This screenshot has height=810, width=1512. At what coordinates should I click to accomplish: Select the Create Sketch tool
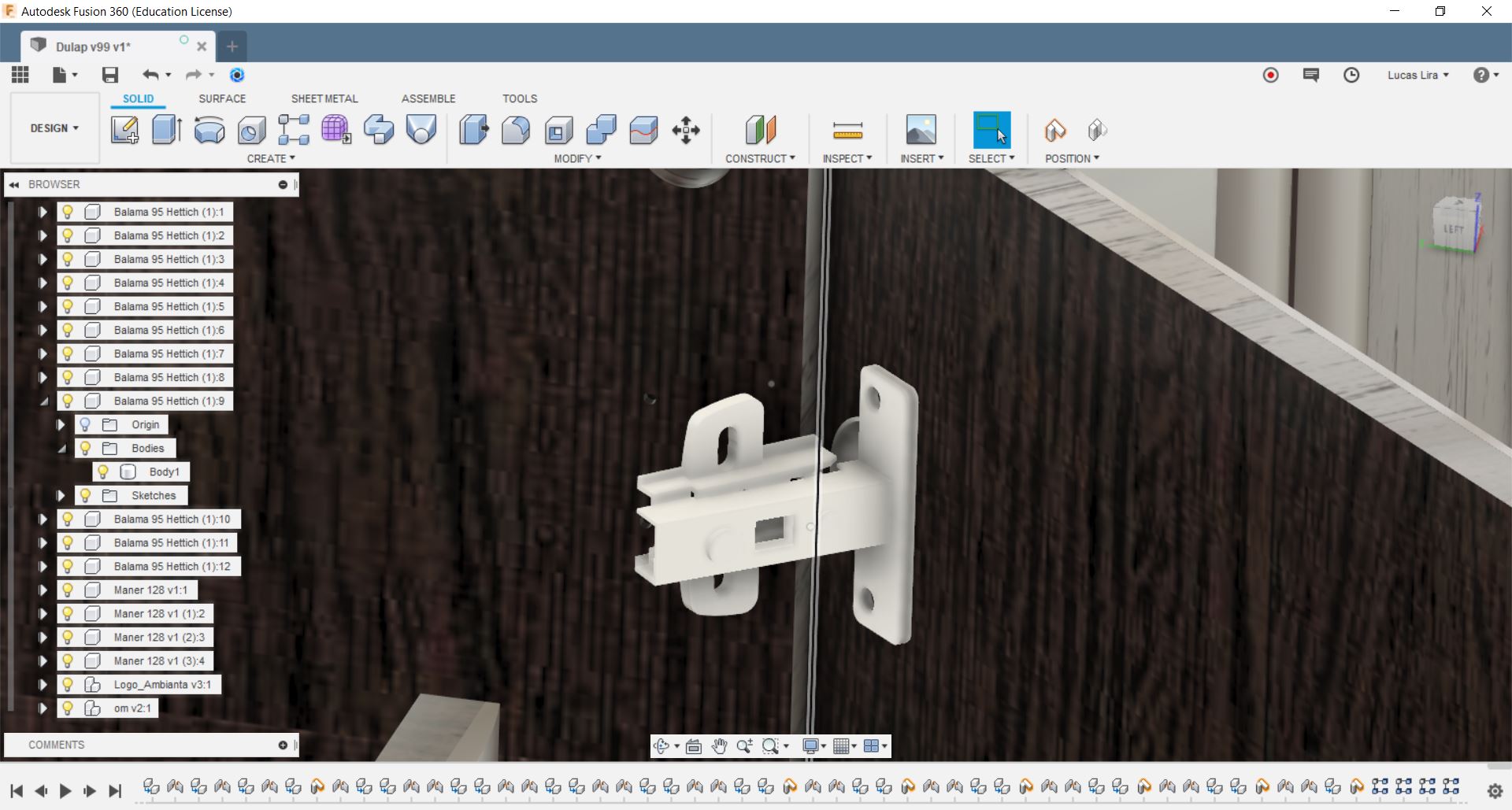(124, 130)
